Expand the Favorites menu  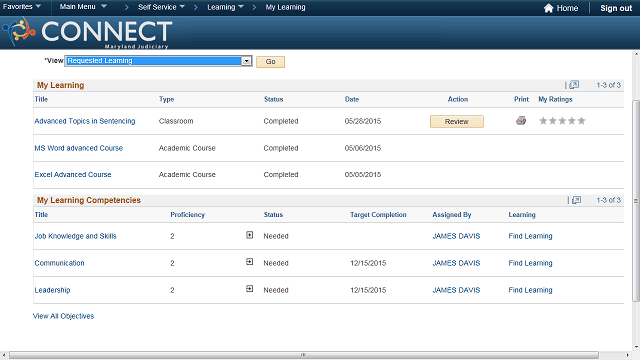(x=22, y=7)
